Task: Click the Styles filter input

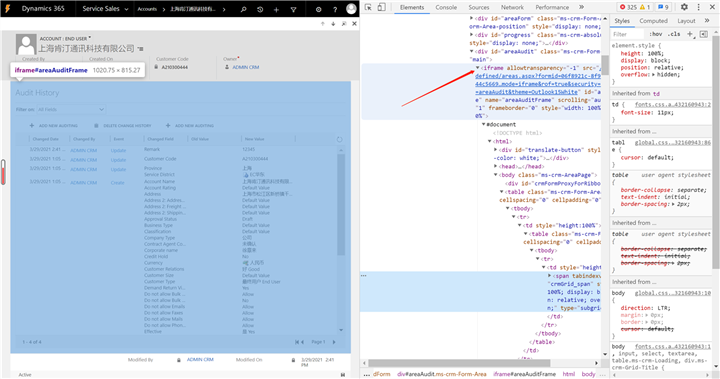Action: click(x=627, y=34)
